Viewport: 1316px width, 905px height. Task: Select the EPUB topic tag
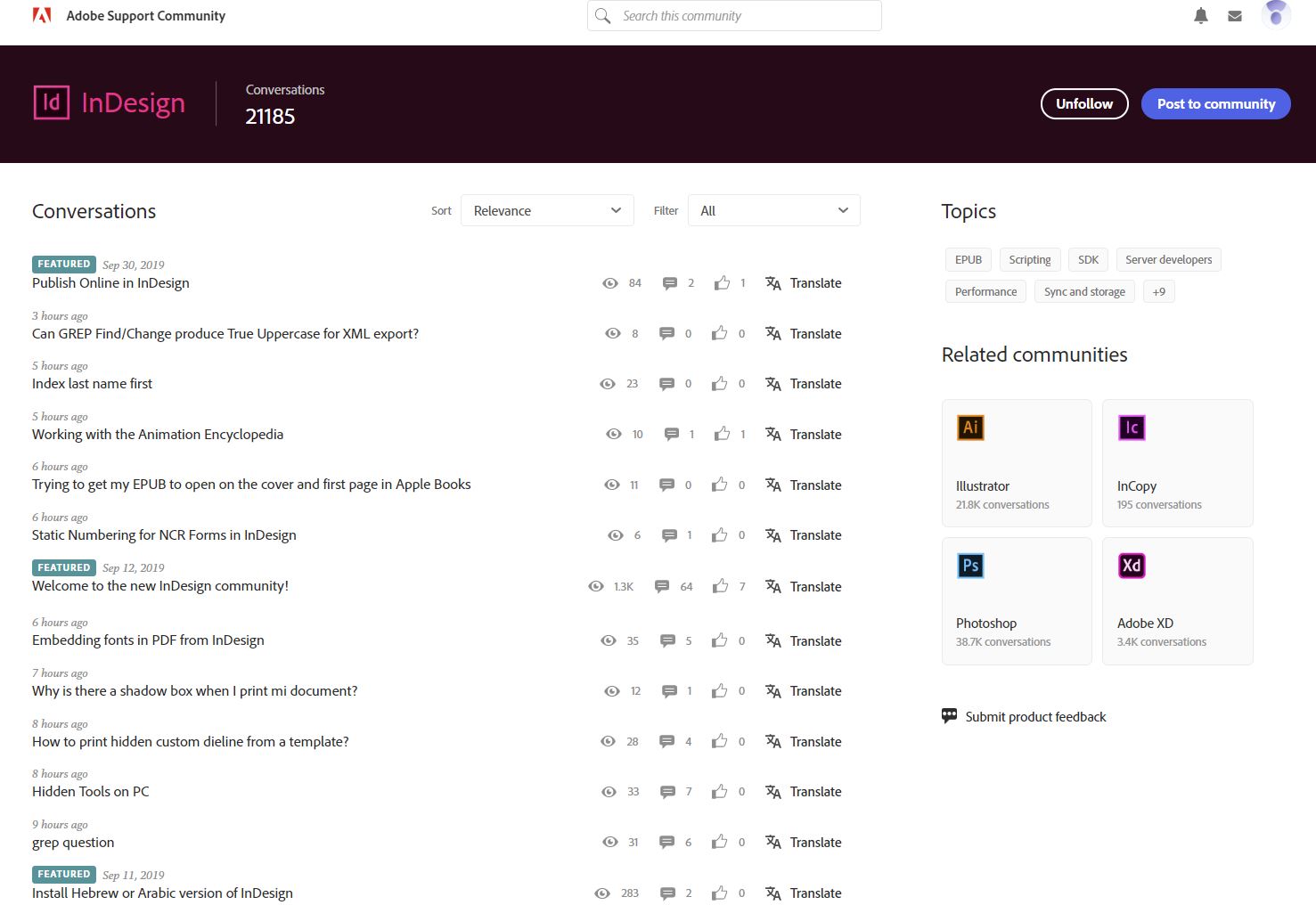point(968,259)
